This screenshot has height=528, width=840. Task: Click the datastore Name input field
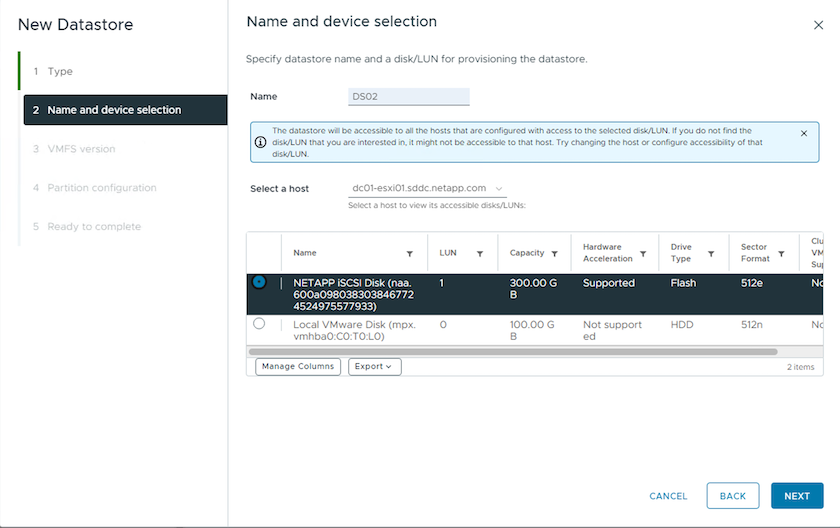tap(408, 97)
